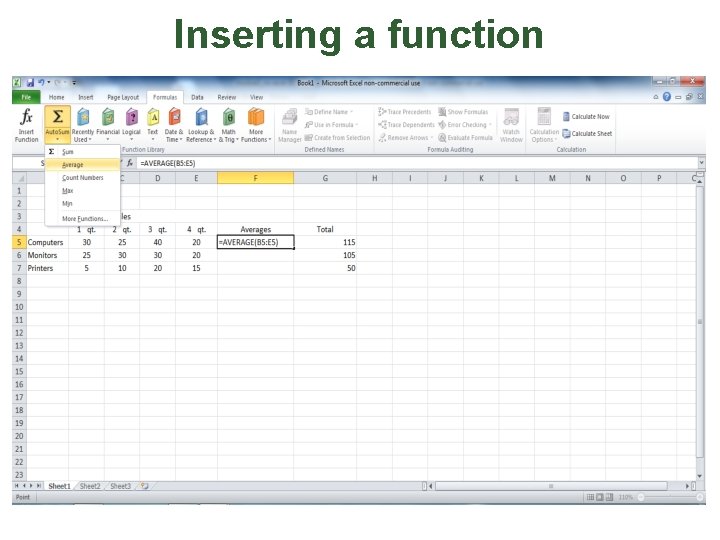Choose Average from the AutoSum menu
This screenshot has height=540, width=720.
coord(83,164)
